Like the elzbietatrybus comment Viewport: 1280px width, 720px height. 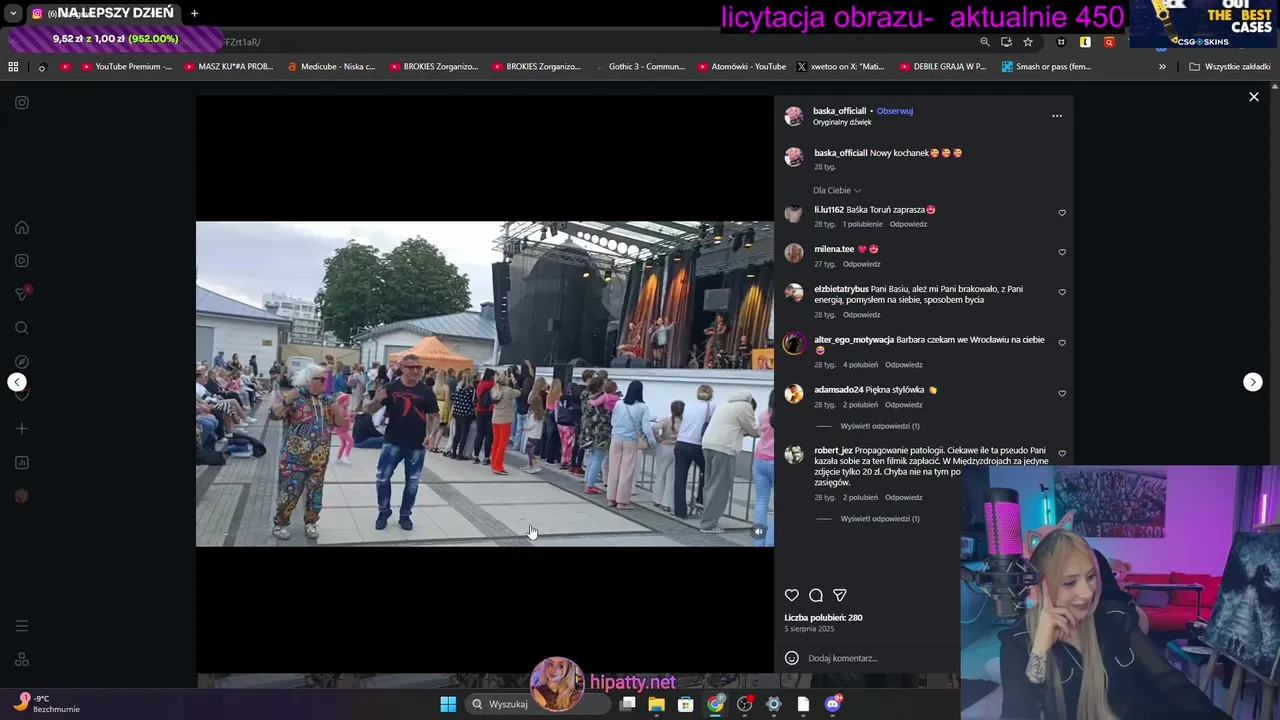point(1062,293)
